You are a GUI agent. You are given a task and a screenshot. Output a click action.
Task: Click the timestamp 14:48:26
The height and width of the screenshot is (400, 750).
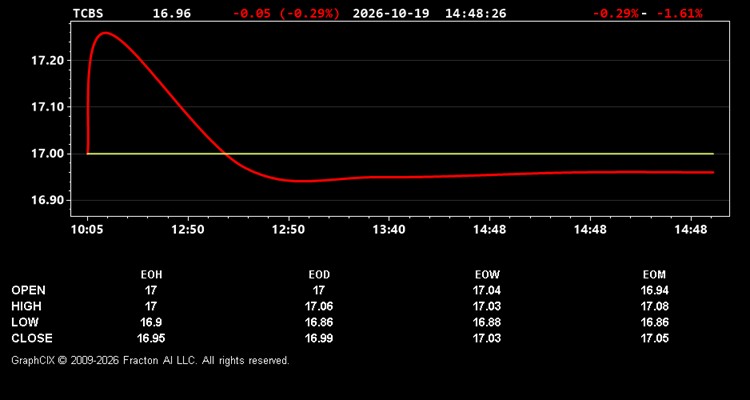click(475, 13)
